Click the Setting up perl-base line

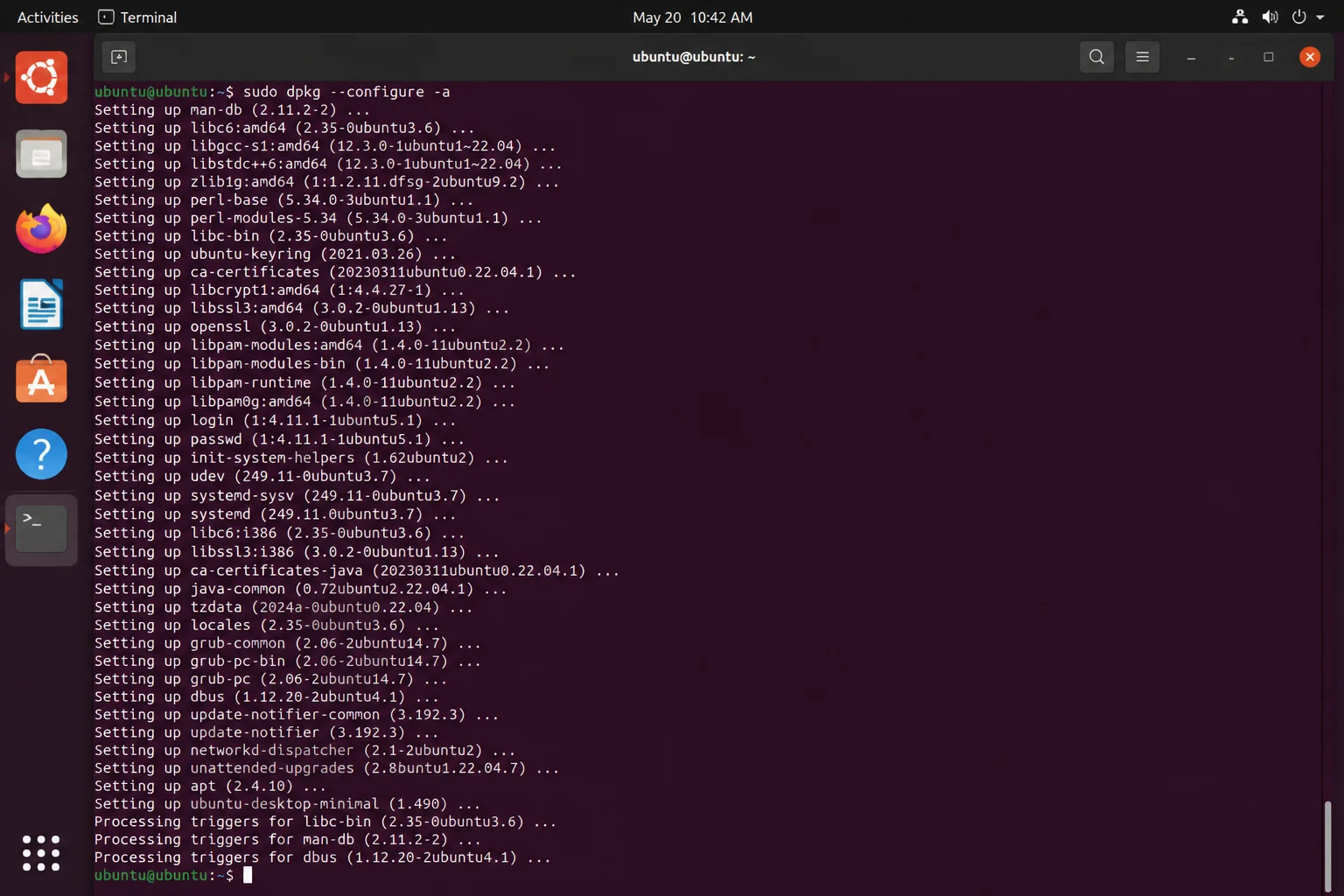click(283, 199)
